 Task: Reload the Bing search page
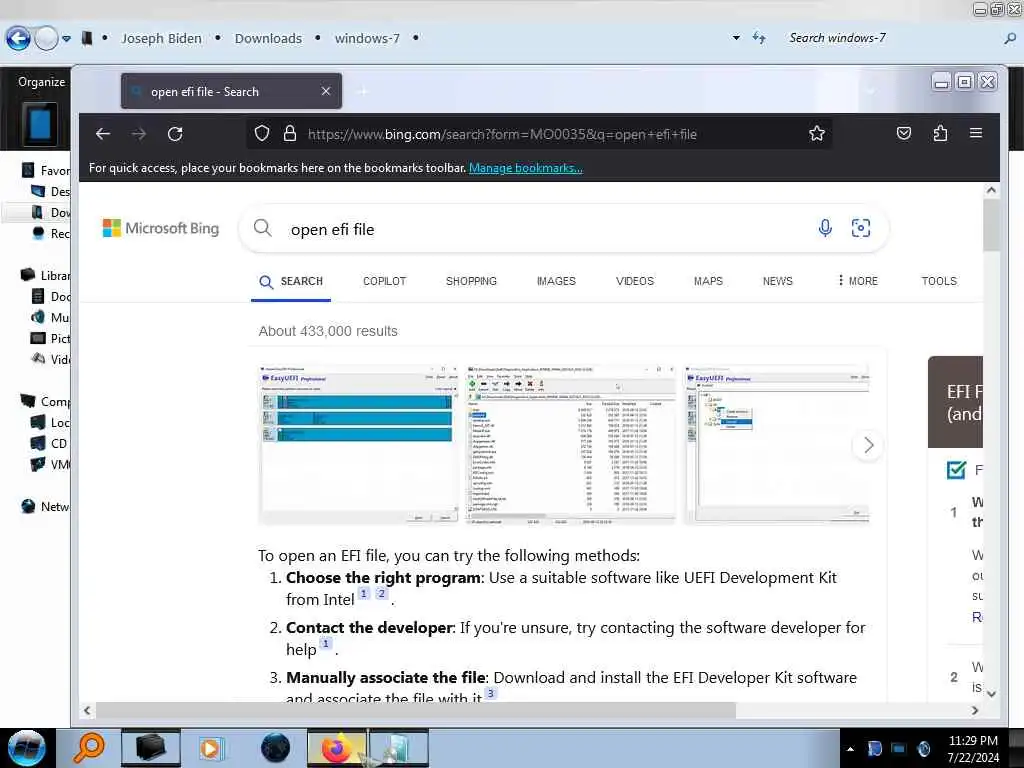click(x=175, y=134)
